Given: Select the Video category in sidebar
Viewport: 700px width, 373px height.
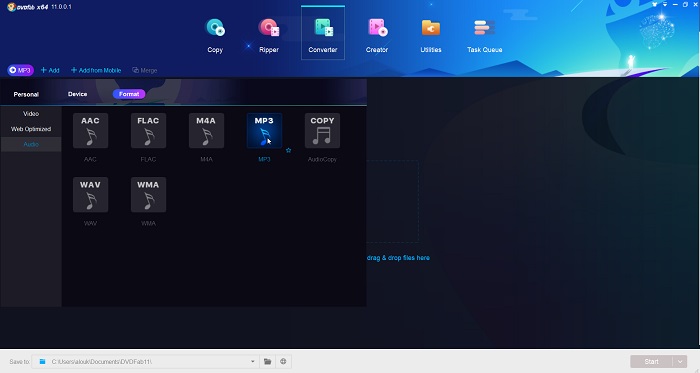Looking at the screenshot, I should coord(31,114).
